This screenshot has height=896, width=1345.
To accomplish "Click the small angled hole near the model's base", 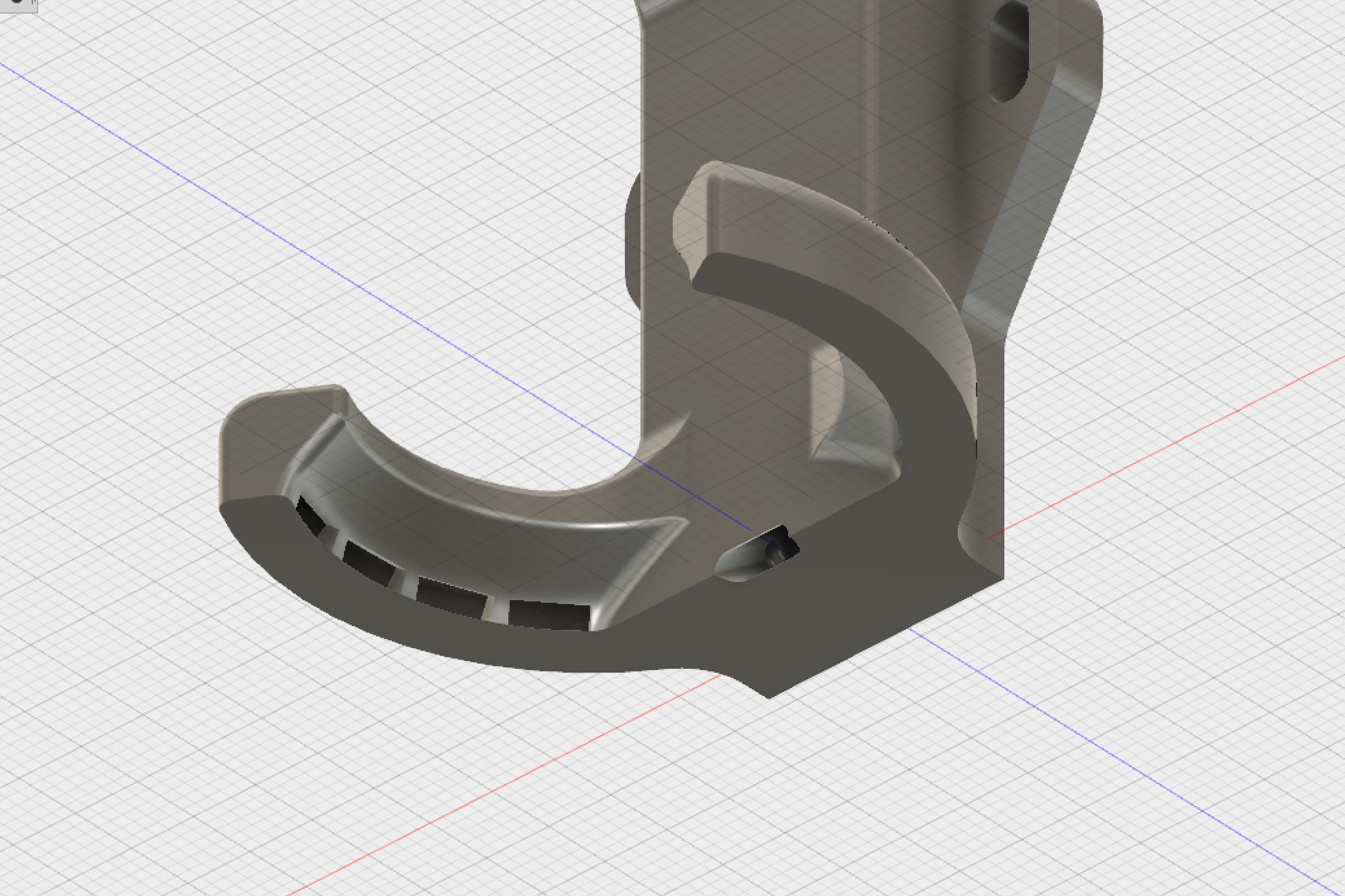I will click(x=758, y=554).
